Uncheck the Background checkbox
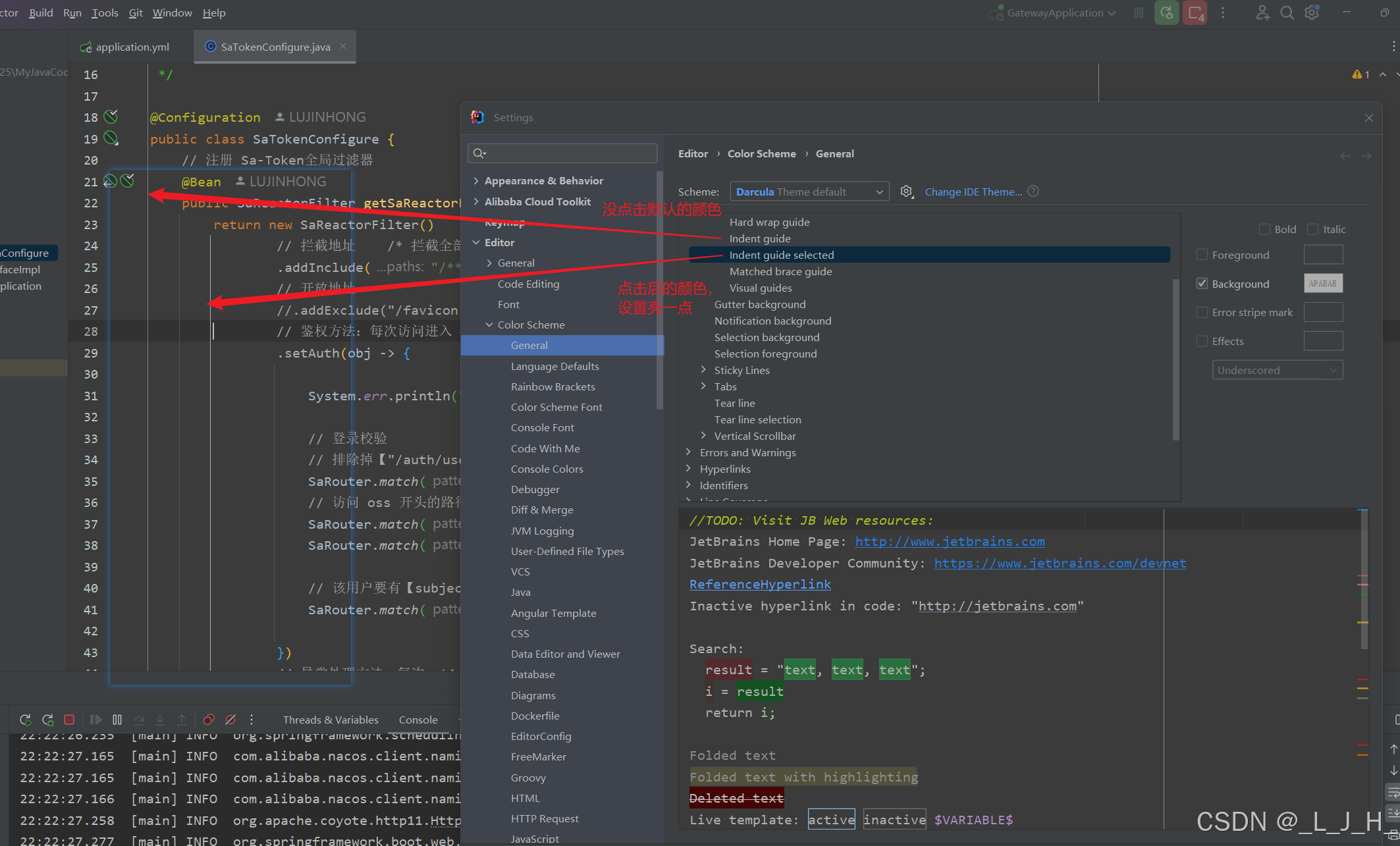 (1202, 284)
